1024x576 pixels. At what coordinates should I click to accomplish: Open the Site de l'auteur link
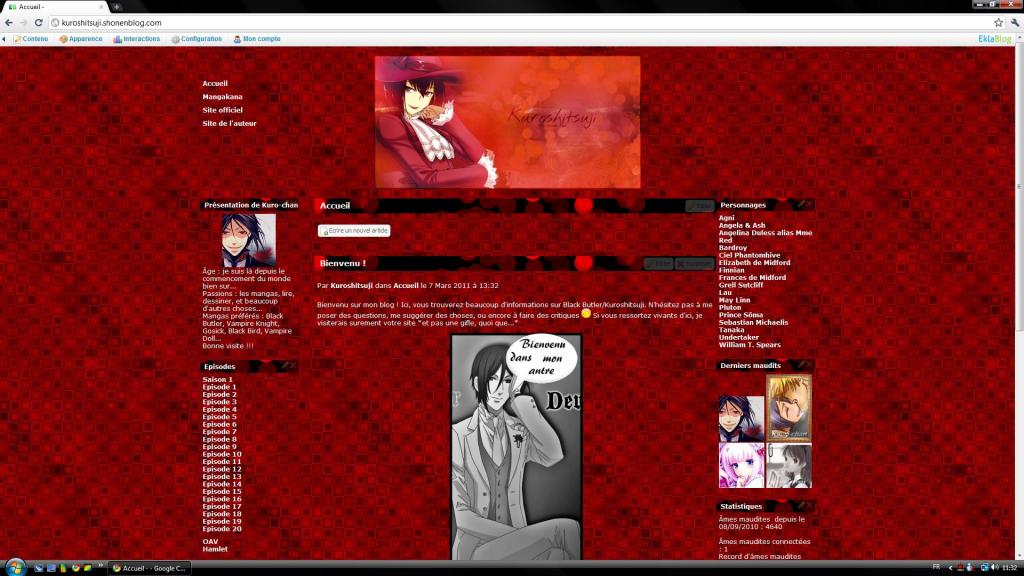coord(229,123)
